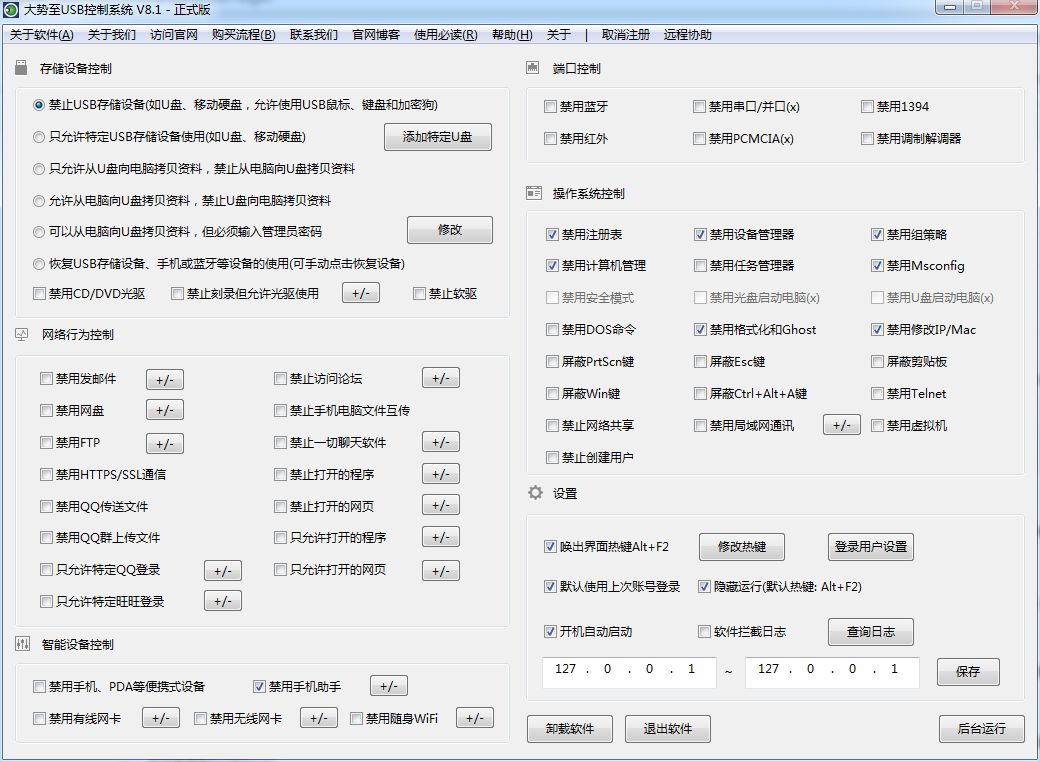
Task: Click the app icon in title bar
Action: pos(11,11)
